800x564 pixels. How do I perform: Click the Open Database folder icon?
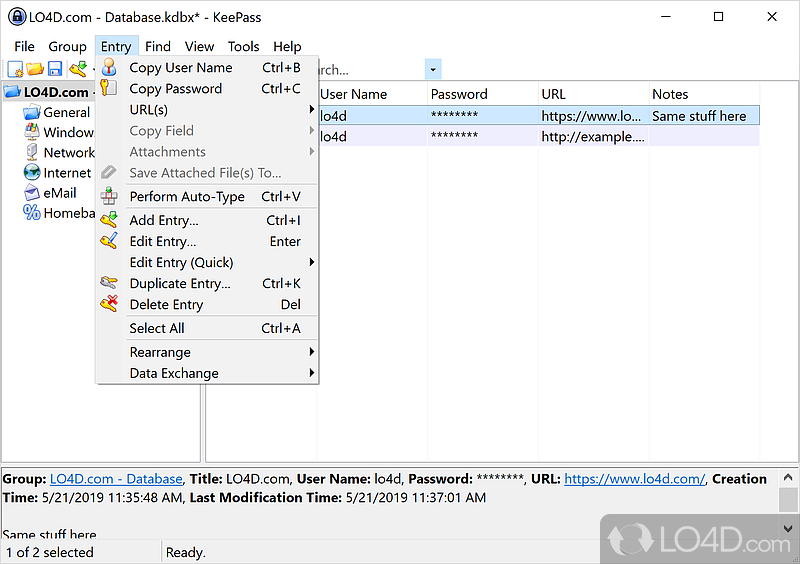tap(35, 69)
